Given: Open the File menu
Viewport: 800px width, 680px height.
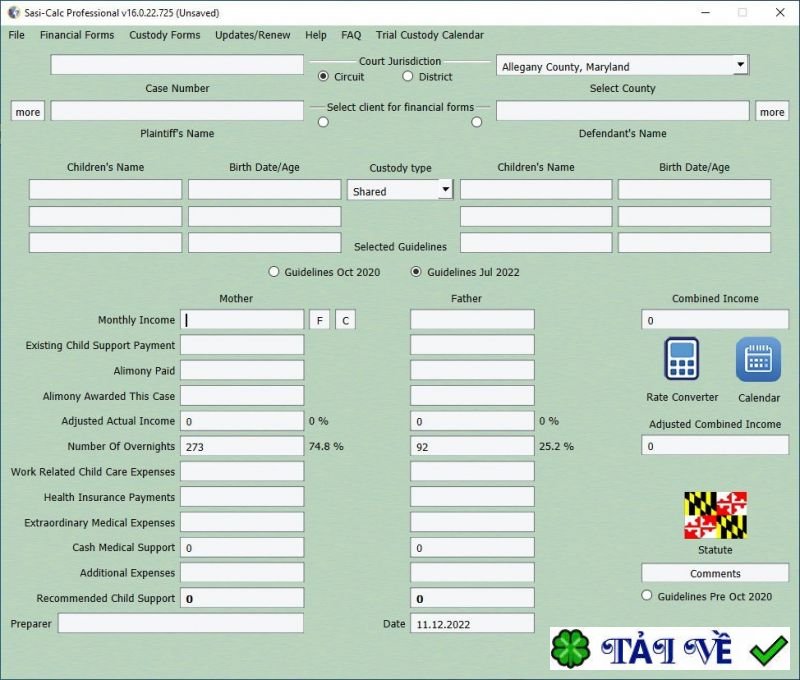Looking at the screenshot, I should pyautogui.click(x=16, y=35).
